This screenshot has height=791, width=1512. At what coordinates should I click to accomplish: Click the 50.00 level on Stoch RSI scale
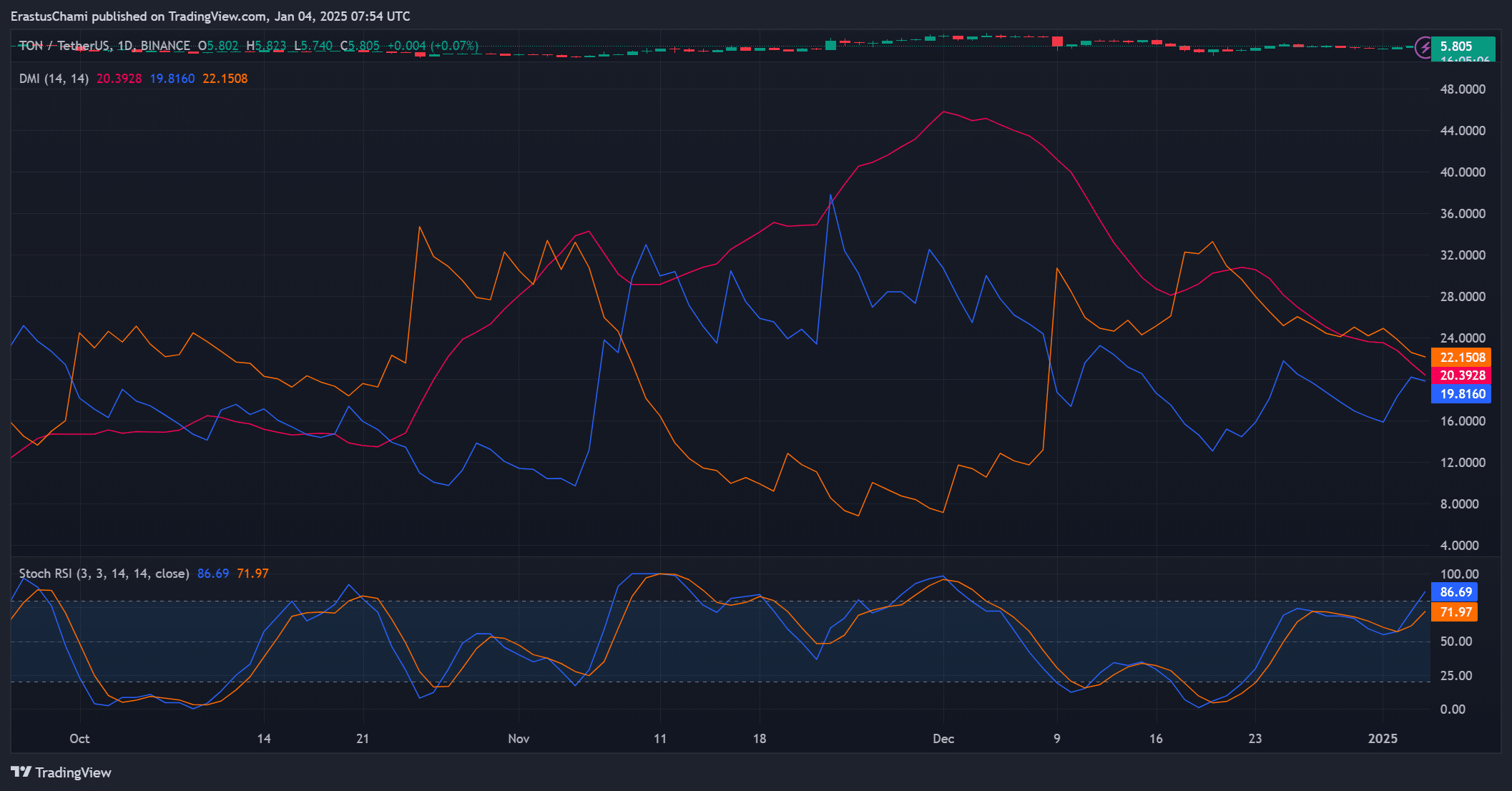pos(1455,642)
